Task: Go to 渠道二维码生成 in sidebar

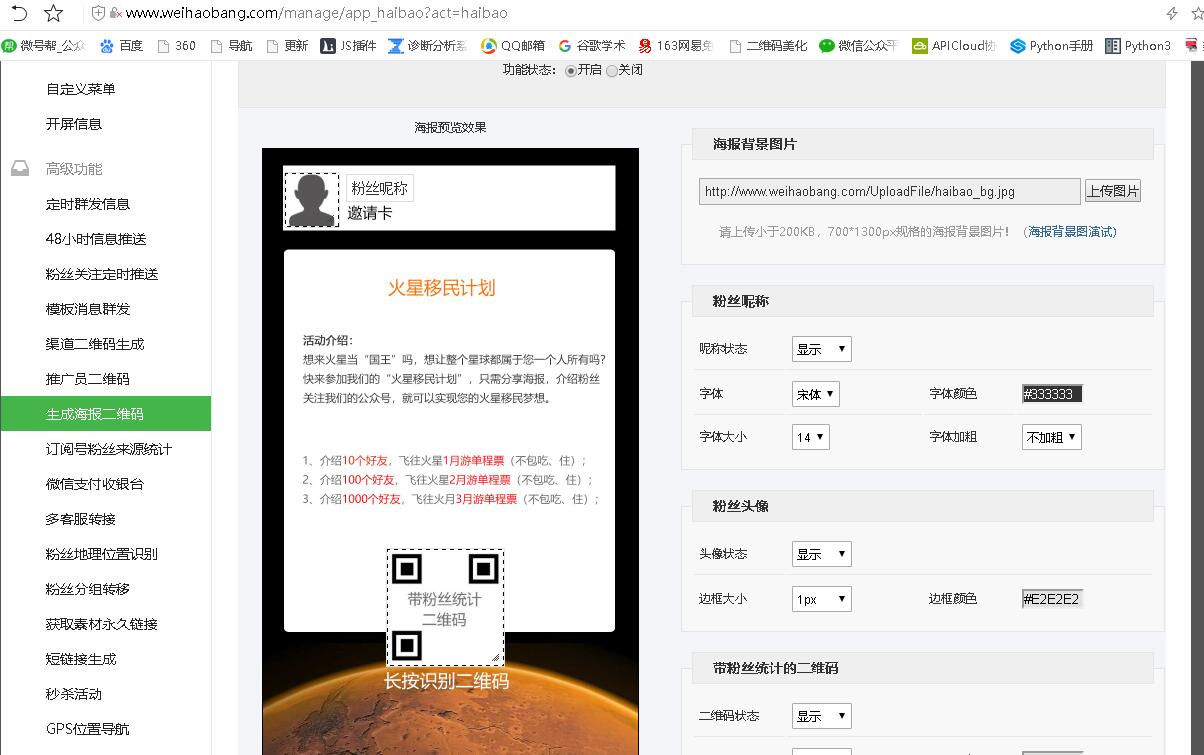Action: pyautogui.click(x=95, y=344)
